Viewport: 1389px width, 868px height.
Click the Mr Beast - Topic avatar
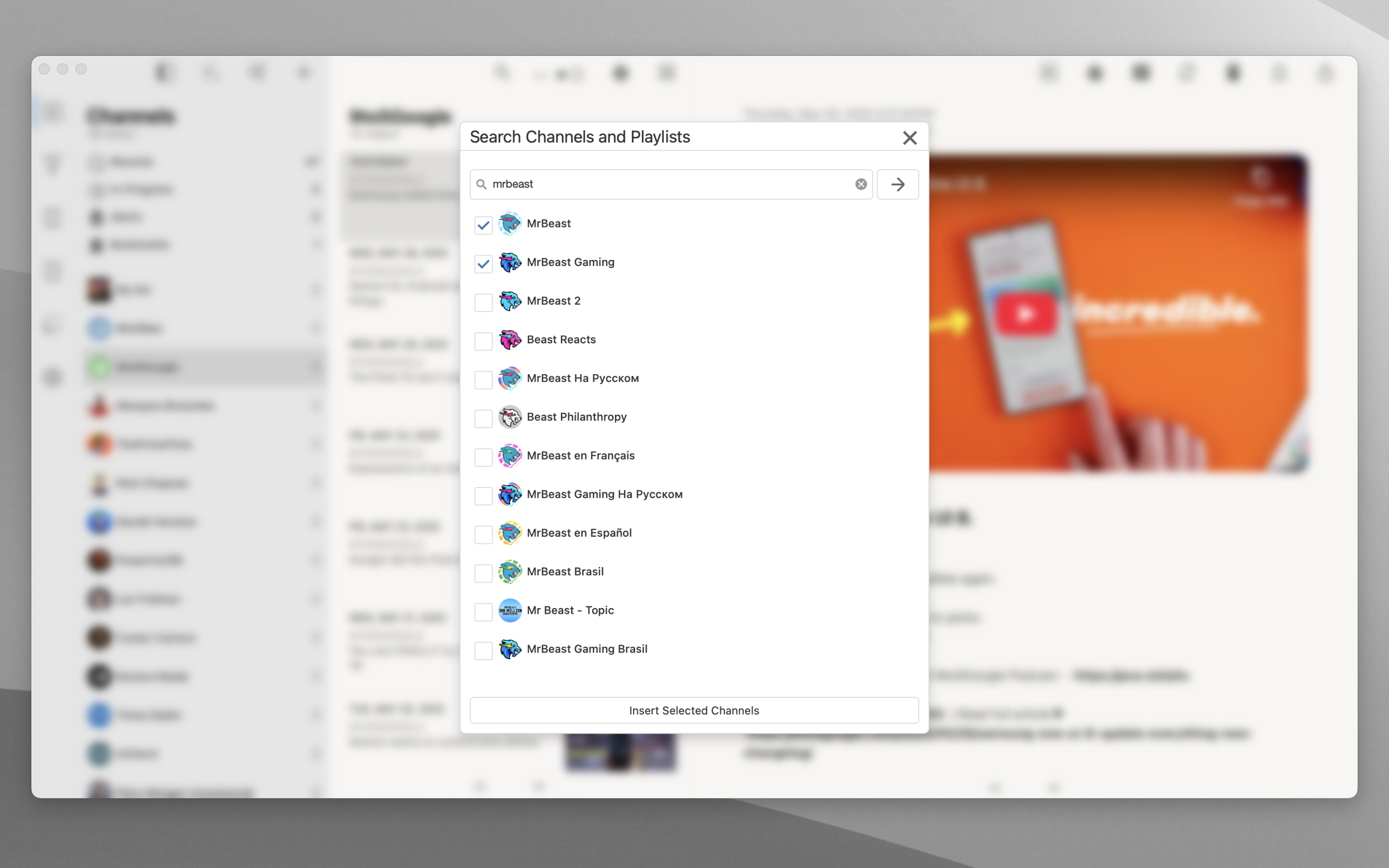(510, 610)
